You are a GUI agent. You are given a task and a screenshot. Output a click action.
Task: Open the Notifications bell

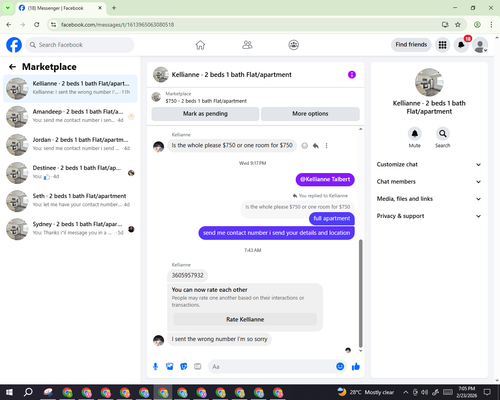tap(461, 45)
